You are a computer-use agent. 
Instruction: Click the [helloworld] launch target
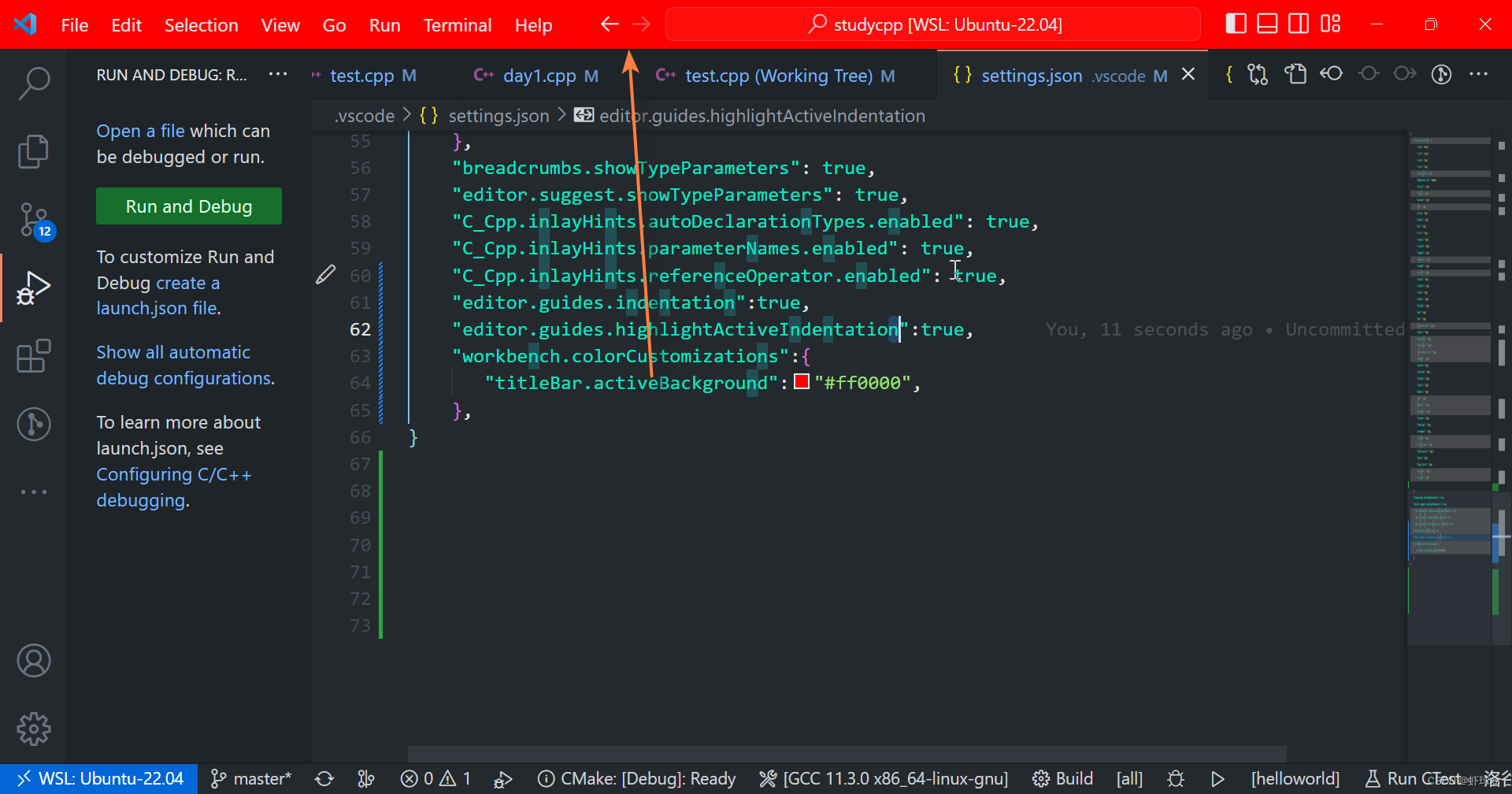(1295, 778)
